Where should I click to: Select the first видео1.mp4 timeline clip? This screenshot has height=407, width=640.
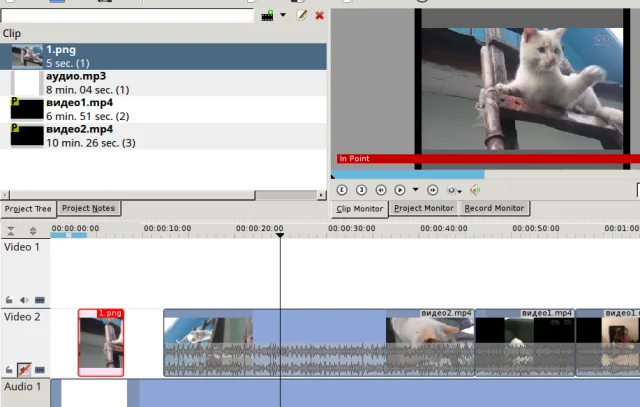pos(525,343)
